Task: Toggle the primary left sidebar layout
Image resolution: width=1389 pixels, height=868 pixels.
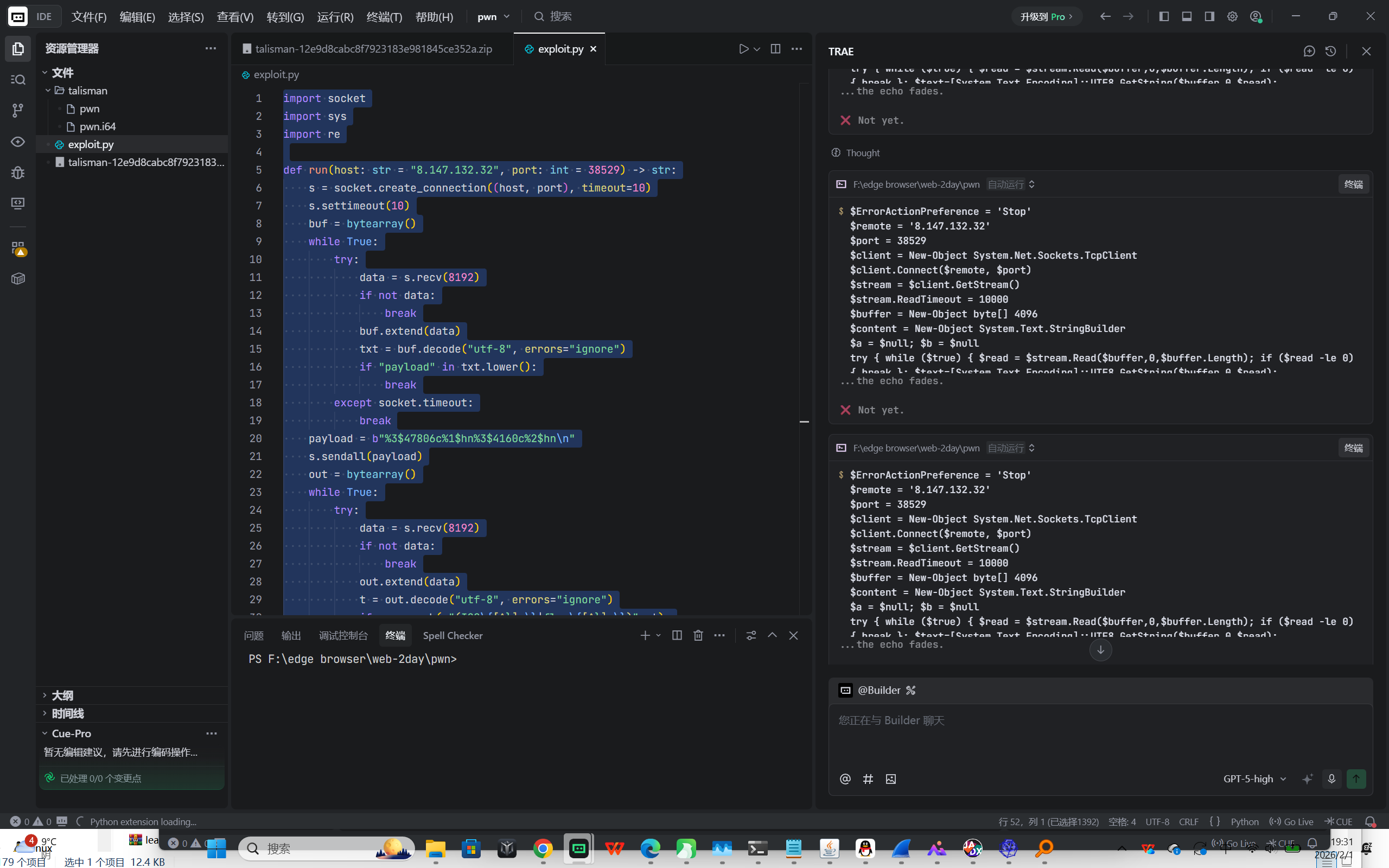Action: point(1163,17)
